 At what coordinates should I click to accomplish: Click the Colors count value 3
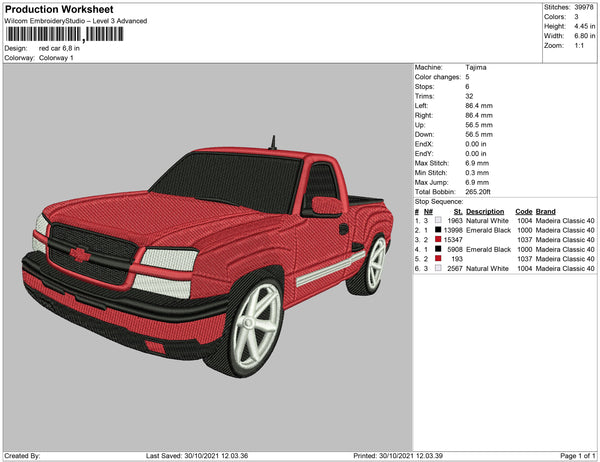576,17
